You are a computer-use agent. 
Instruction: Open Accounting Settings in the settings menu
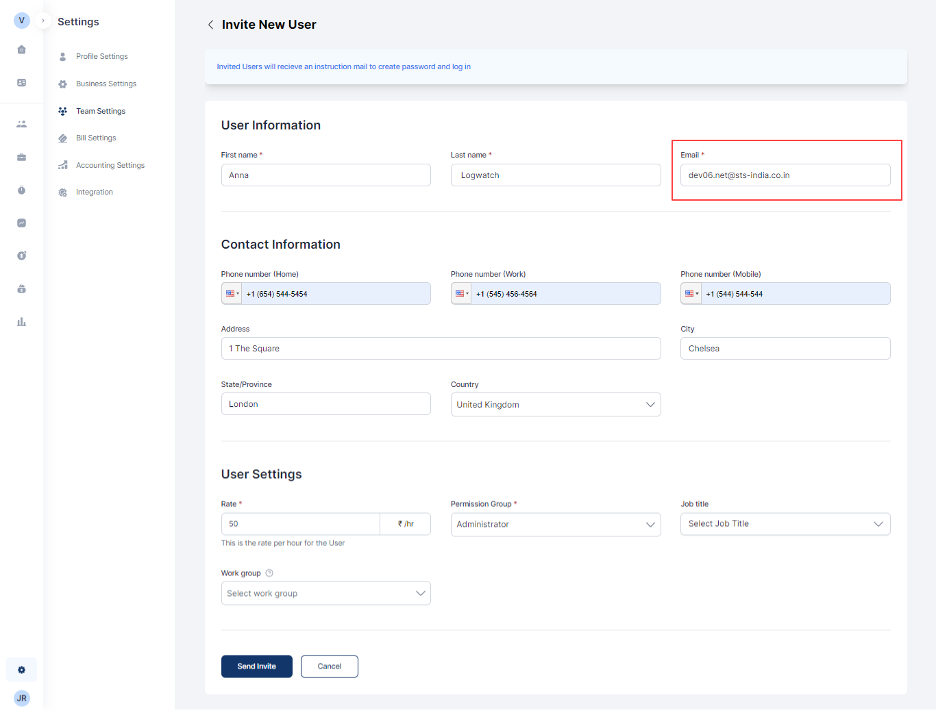[110, 166]
